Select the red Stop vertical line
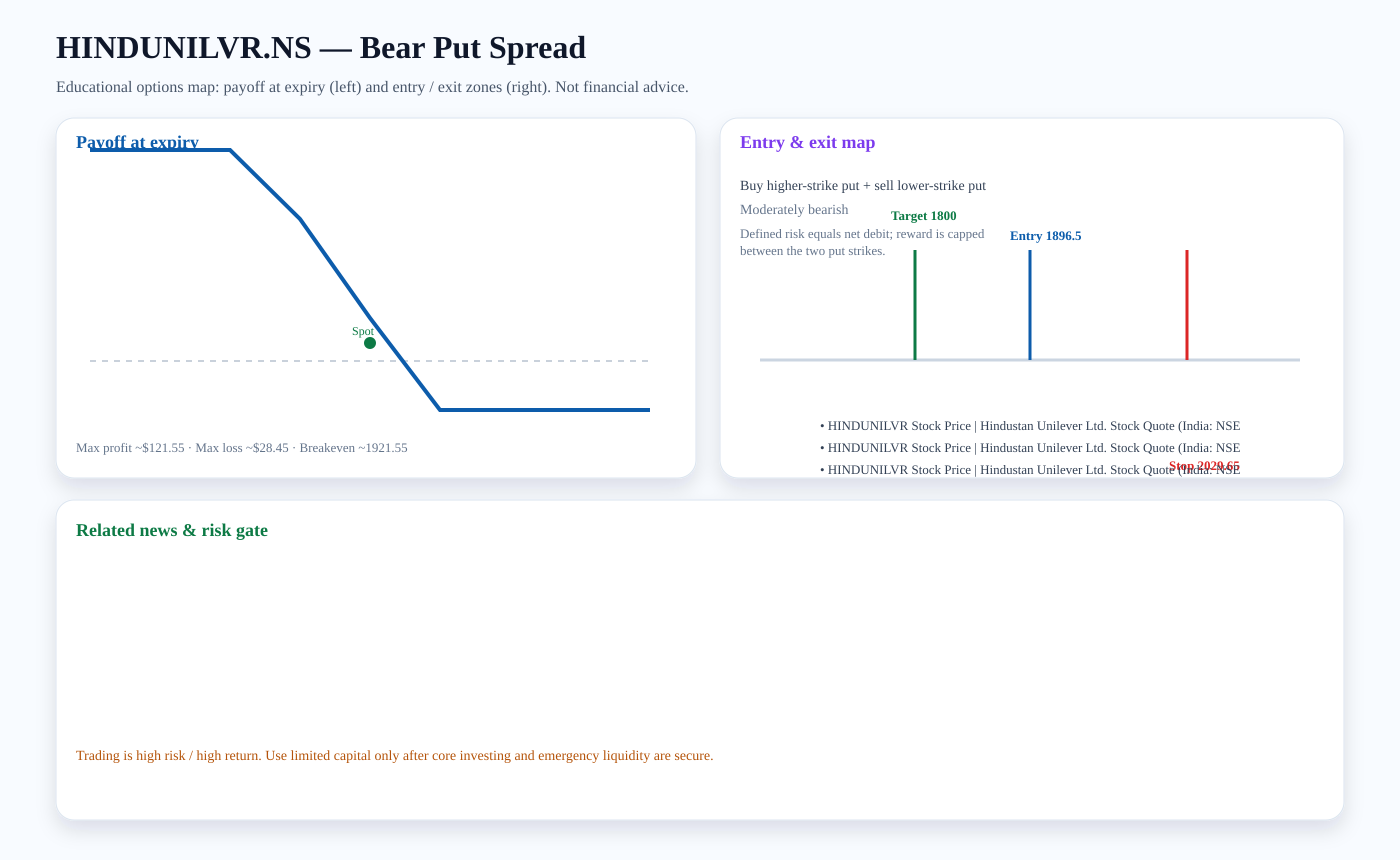 (x=1187, y=305)
